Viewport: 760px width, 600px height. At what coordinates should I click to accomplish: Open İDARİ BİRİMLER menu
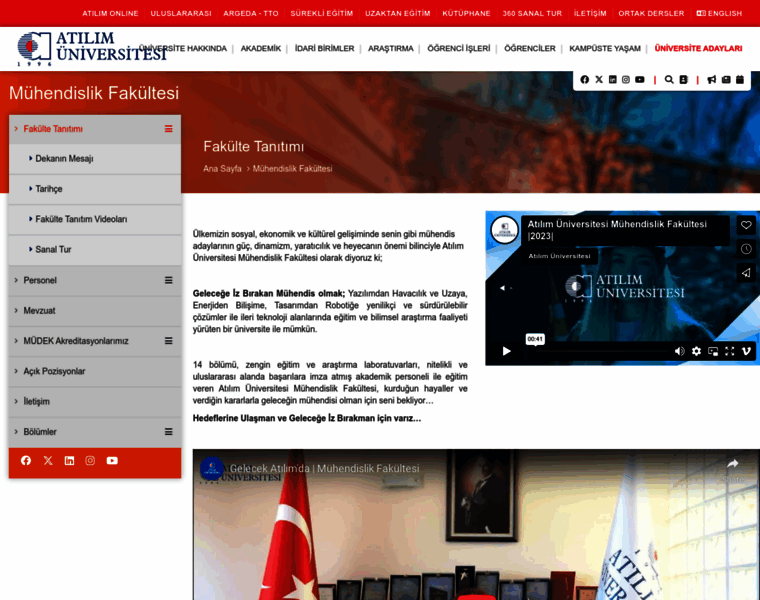tap(324, 48)
